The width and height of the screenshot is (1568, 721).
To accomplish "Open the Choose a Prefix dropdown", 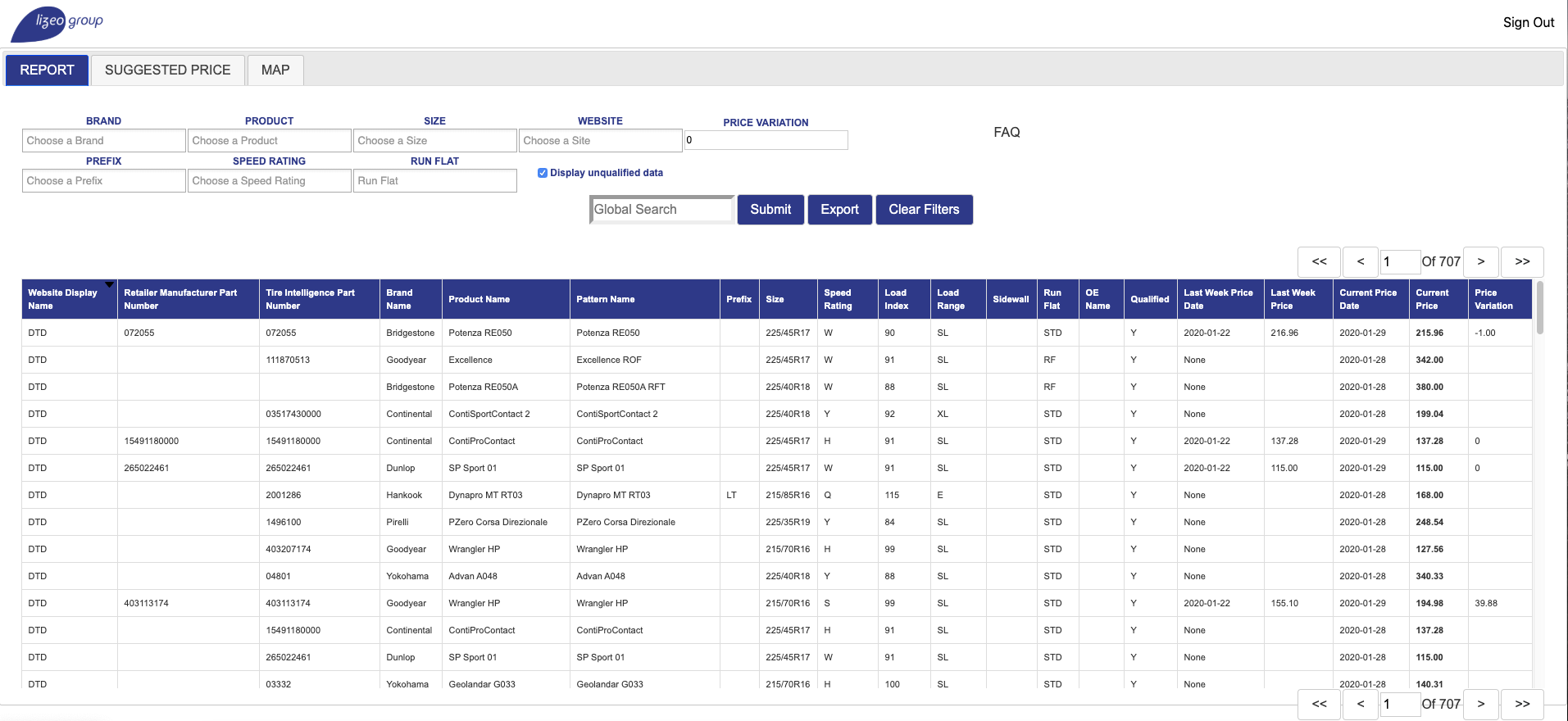I will pos(104,181).
